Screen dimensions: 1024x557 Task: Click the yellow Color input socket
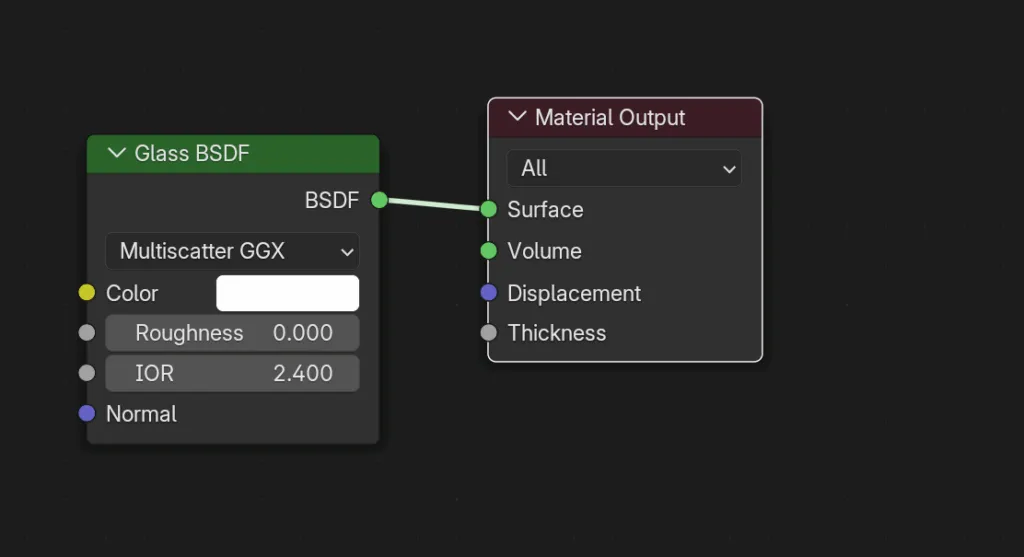(87, 293)
